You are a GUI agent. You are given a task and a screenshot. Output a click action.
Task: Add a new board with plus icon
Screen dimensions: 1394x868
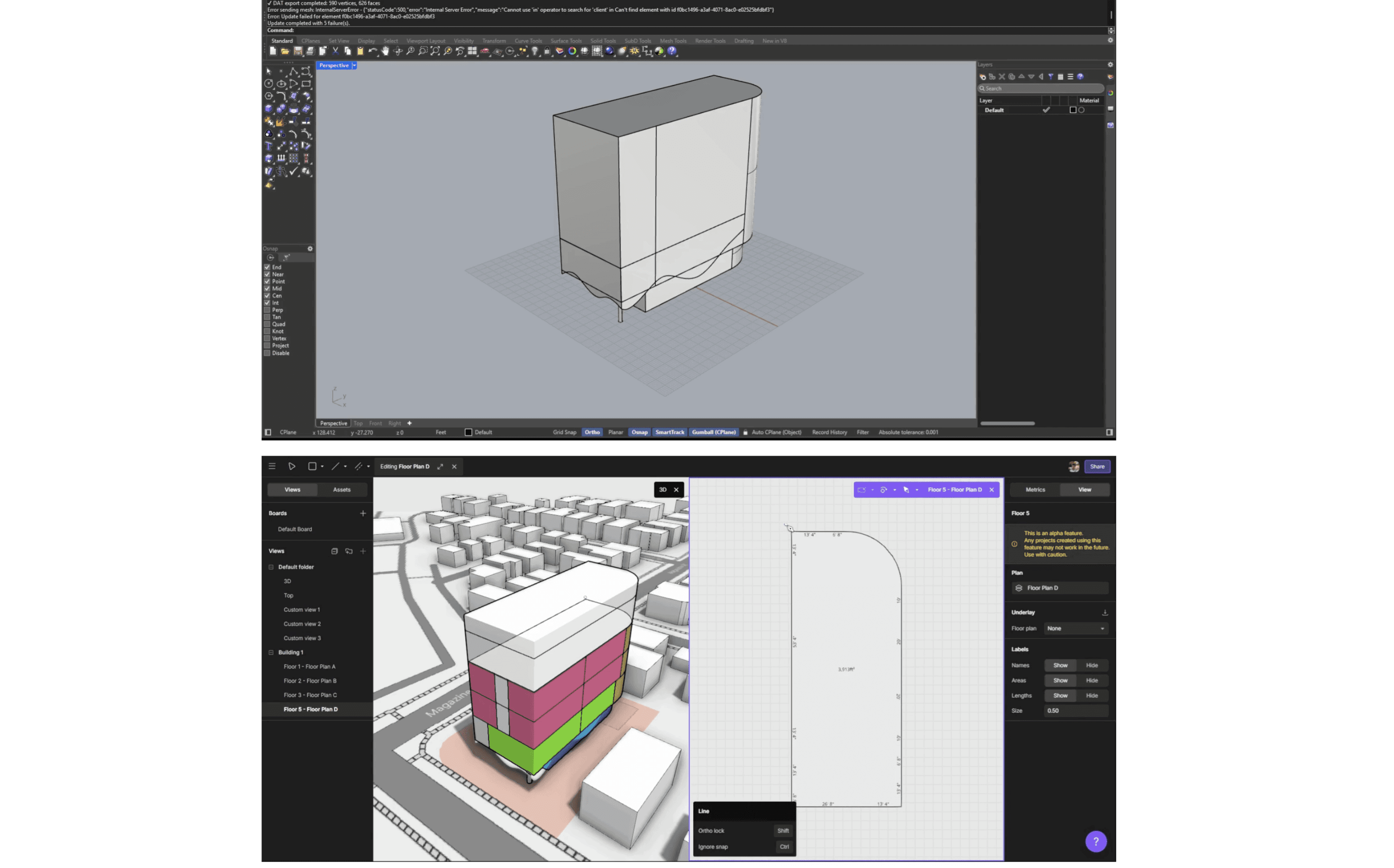tap(363, 513)
